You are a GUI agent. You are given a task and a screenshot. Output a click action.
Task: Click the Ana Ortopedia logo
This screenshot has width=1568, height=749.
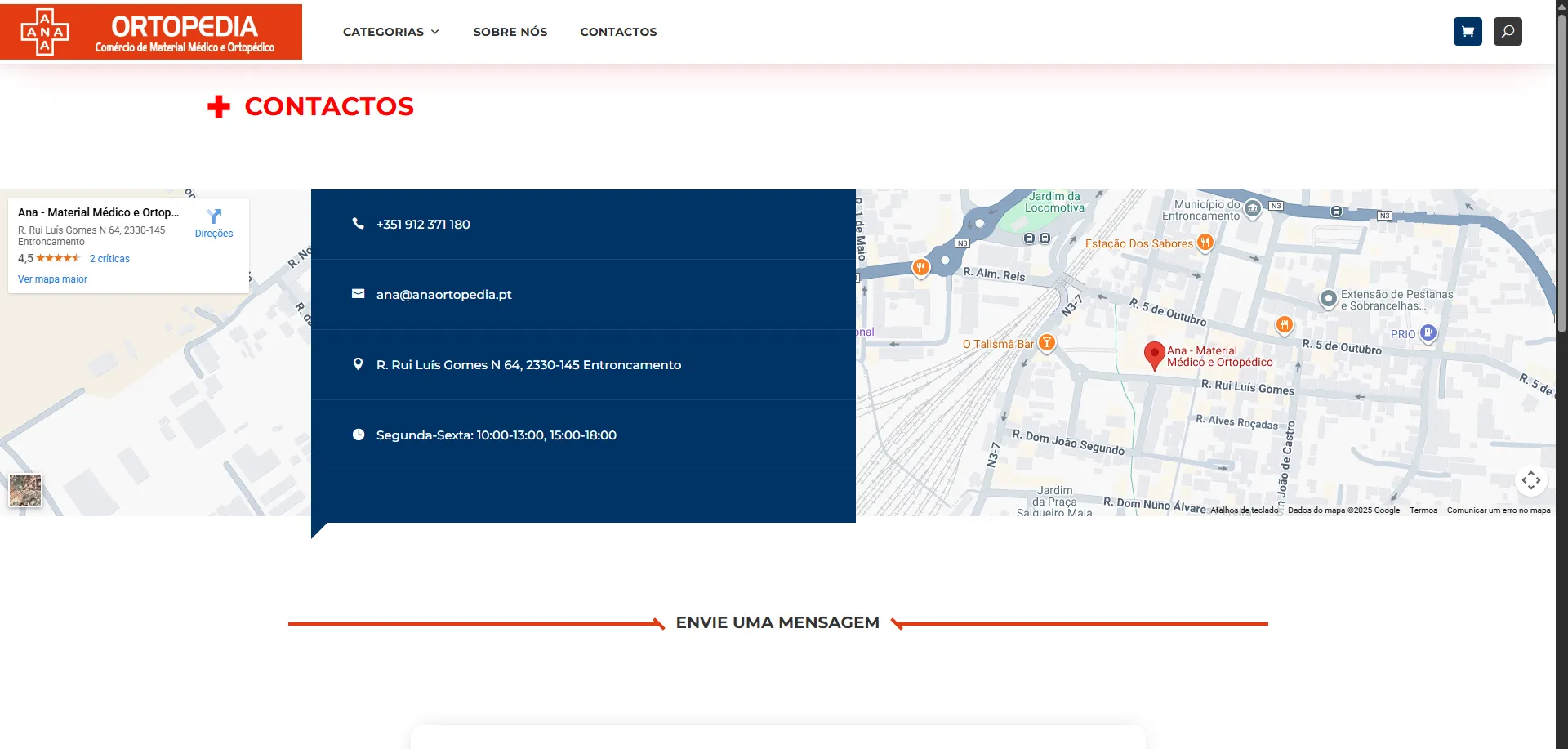click(151, 32)
